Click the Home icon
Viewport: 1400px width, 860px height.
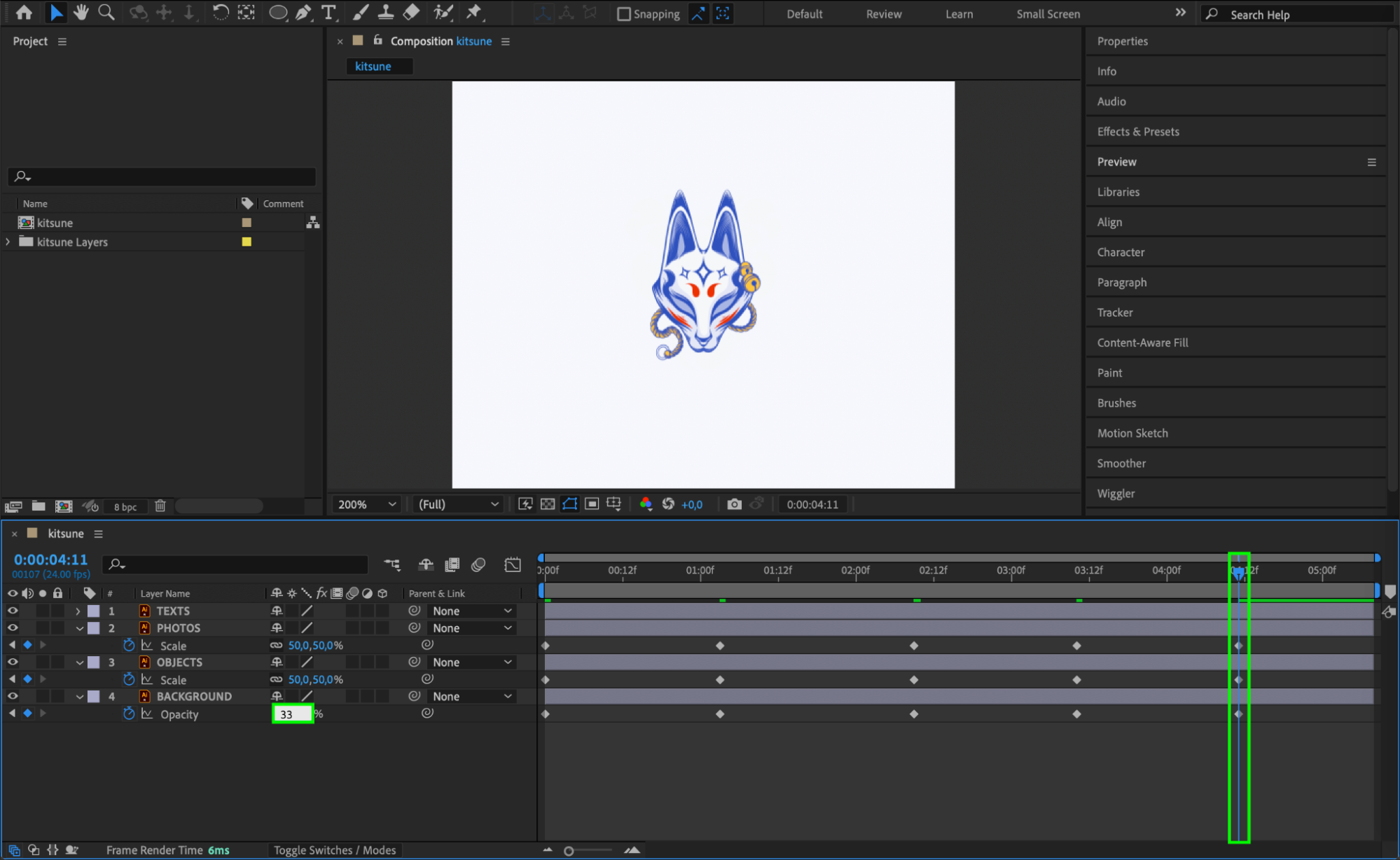coord(24,13)
